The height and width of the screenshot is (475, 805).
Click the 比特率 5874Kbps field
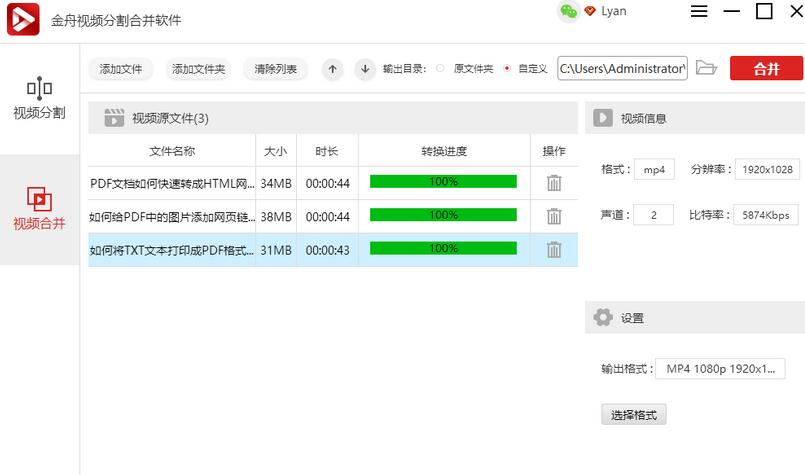765,215
